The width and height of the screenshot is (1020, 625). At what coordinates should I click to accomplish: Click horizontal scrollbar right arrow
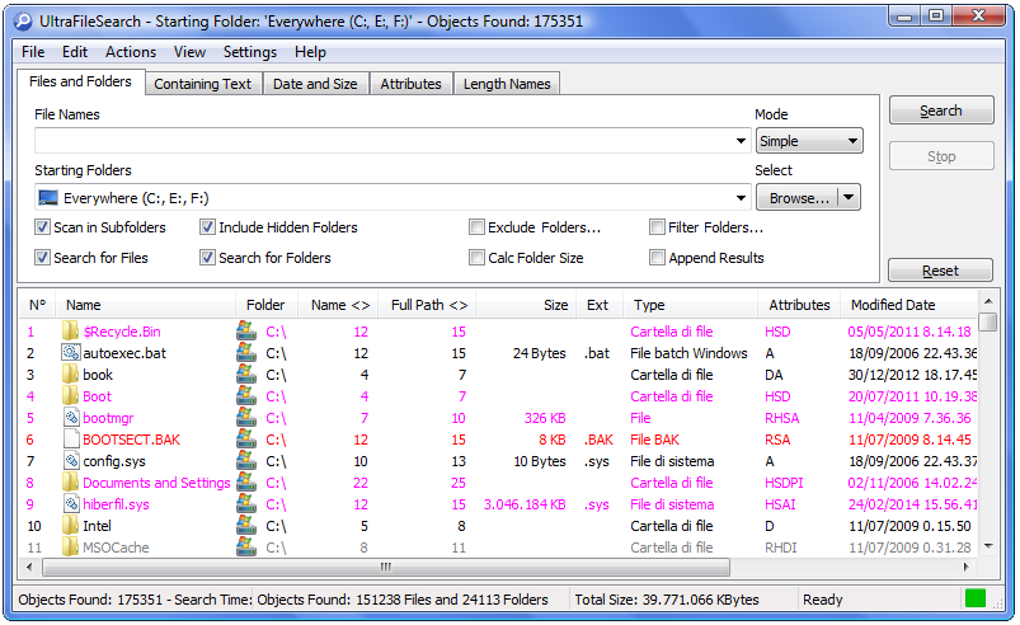(x=966, y=567)
